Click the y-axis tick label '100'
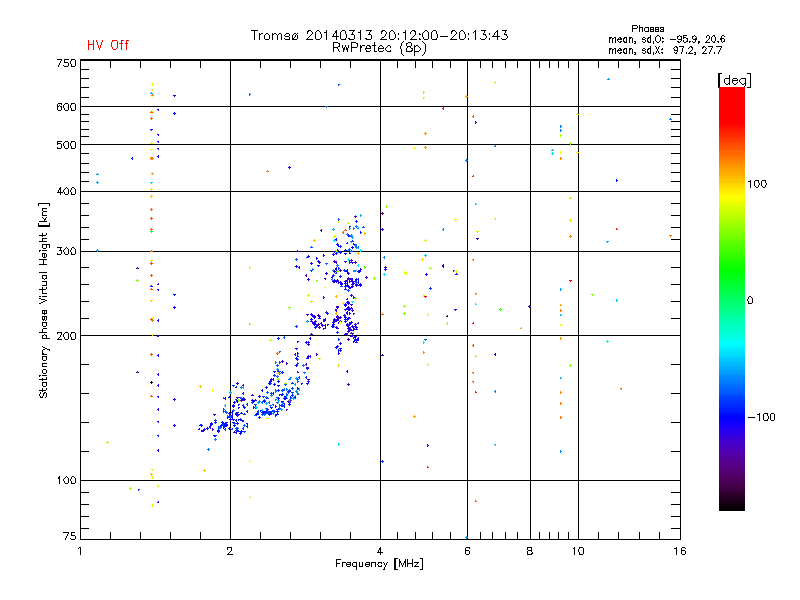 (66, 480)
